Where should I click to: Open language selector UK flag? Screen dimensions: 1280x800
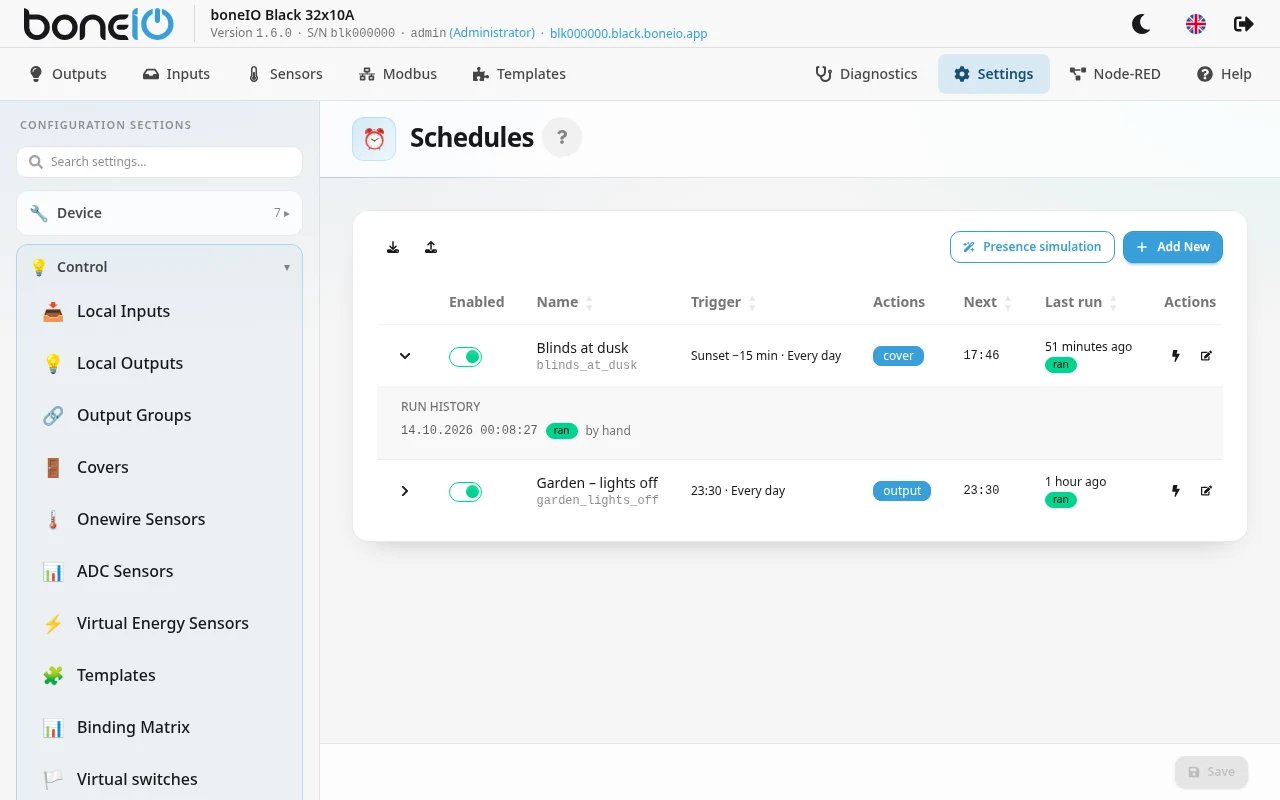tap(1195, 24)
